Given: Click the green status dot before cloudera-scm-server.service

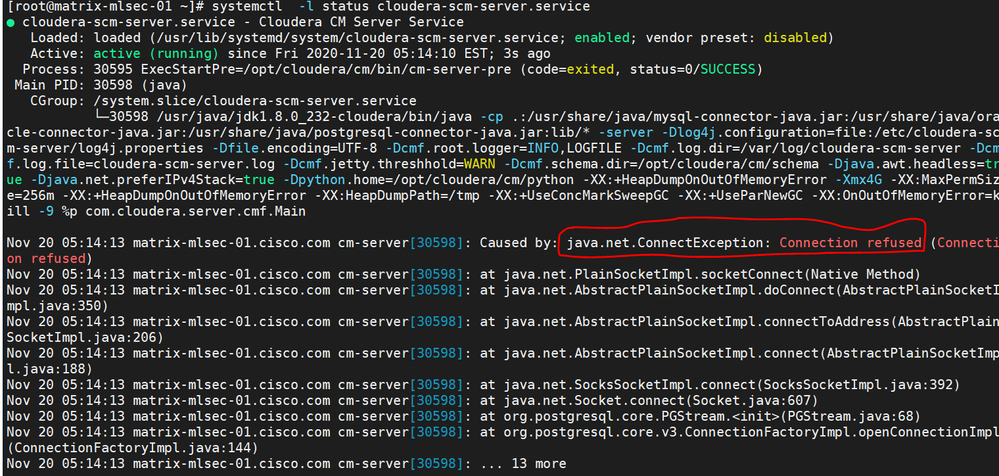Looking at the screenshot, I should click(x=10, y=22).
